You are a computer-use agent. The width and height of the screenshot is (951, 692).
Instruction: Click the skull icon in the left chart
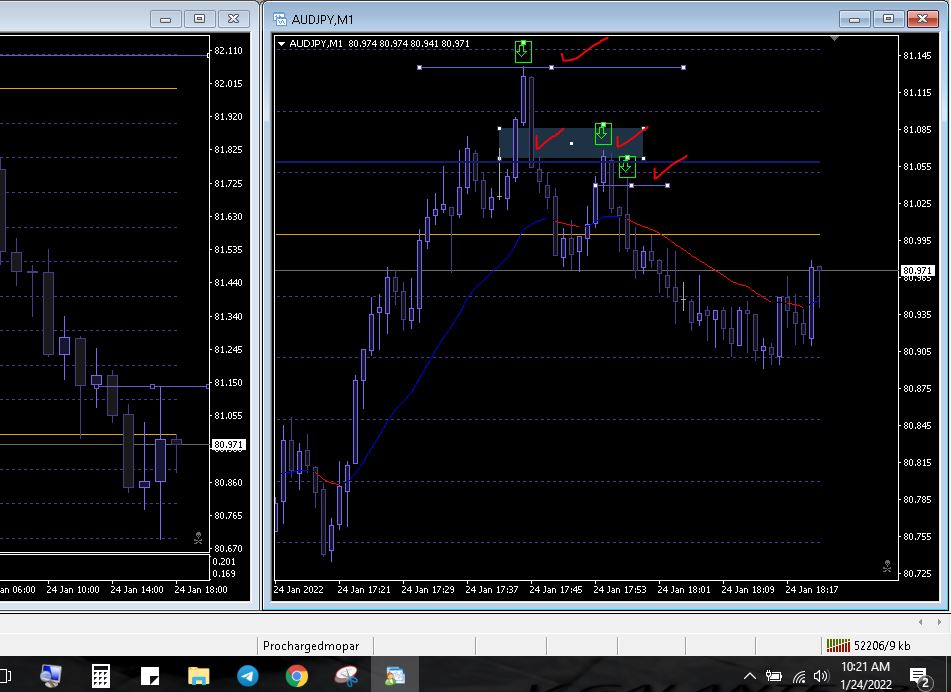point(197,538)
